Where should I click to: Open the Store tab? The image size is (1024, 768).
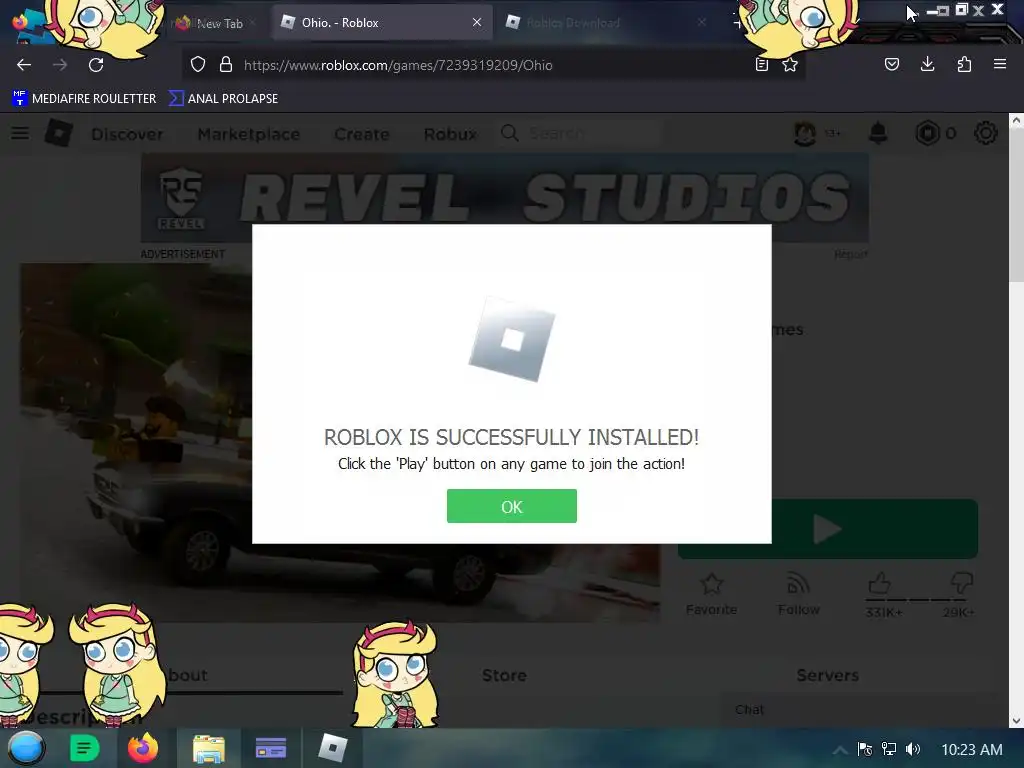tap(504, 675)
